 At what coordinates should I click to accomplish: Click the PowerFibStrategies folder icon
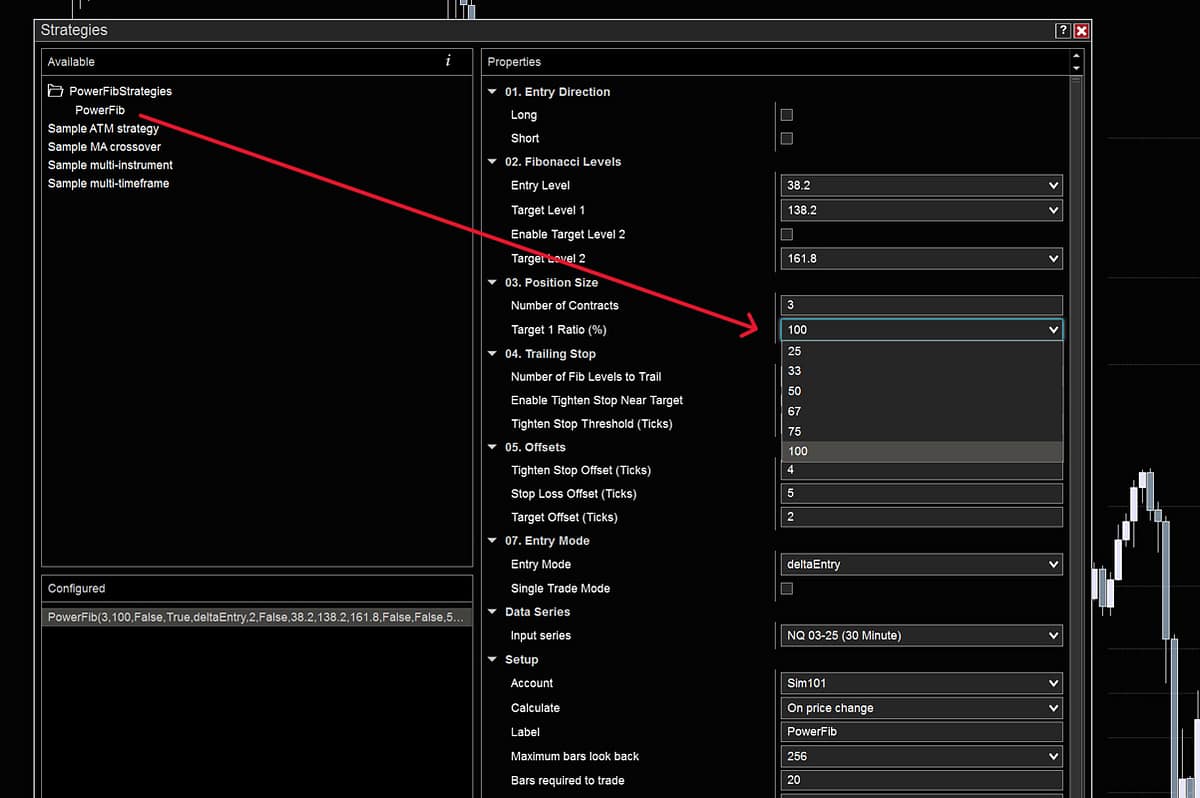(x=56, y=91)
